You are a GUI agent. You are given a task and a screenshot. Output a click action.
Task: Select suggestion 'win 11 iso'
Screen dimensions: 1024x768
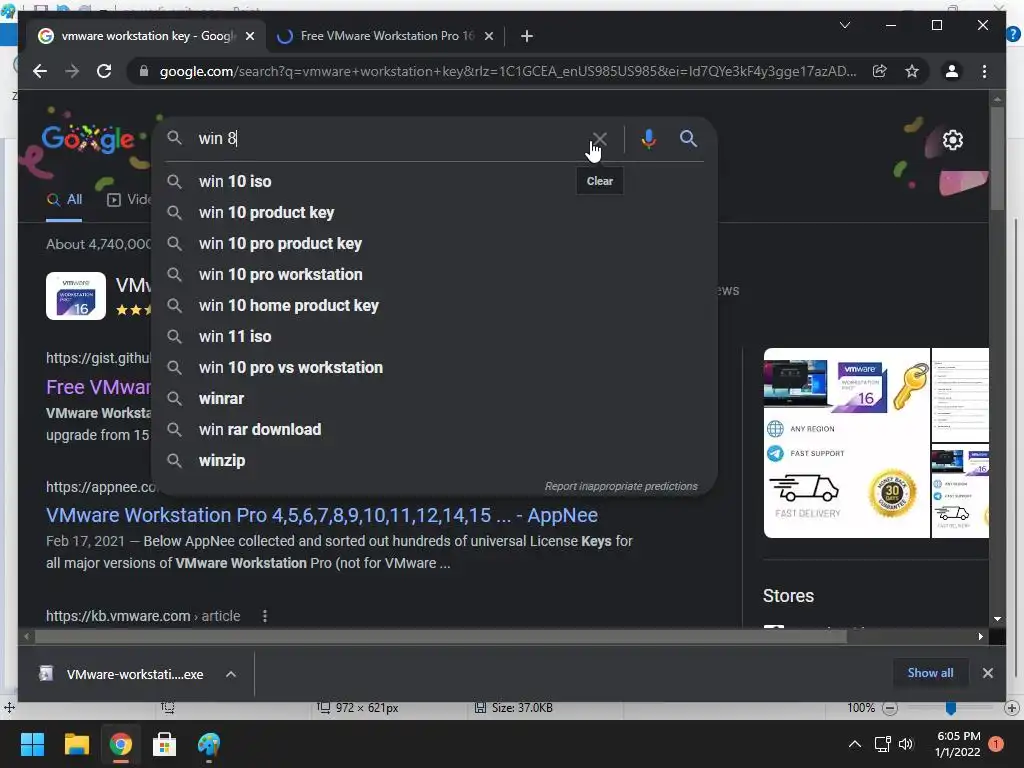click(434, 336)
